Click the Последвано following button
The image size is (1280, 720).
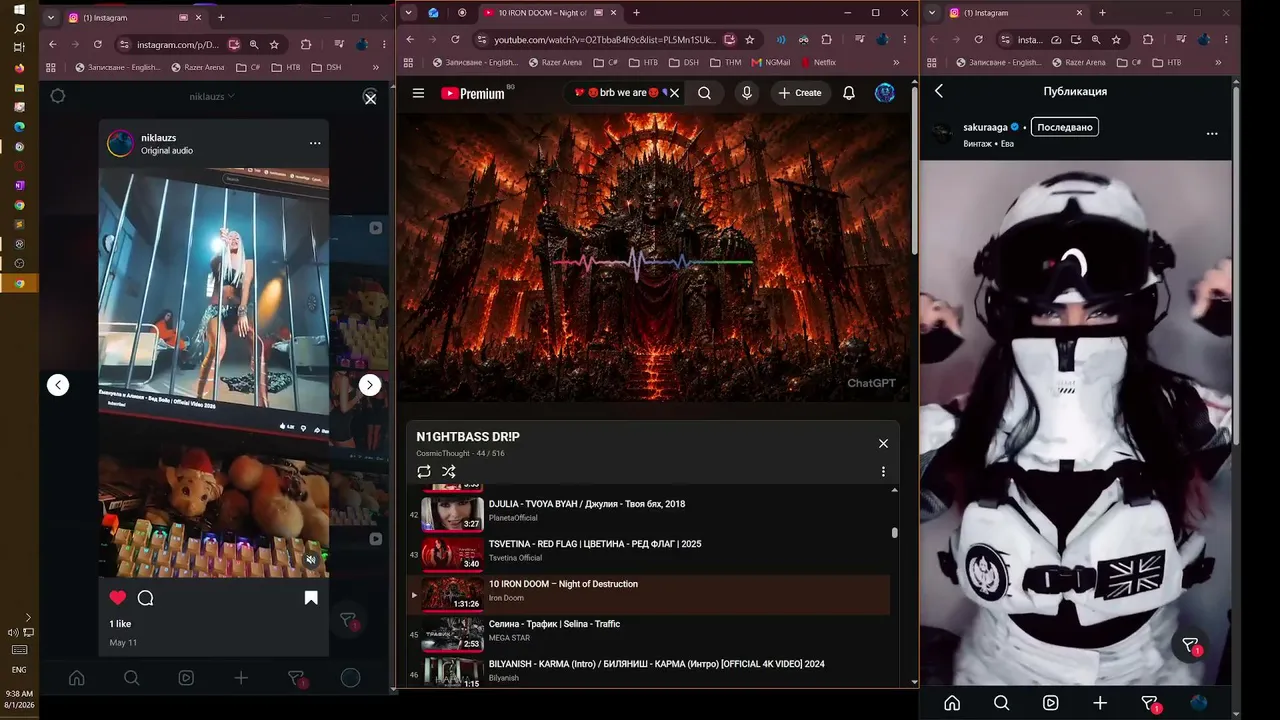point(1065,127)
